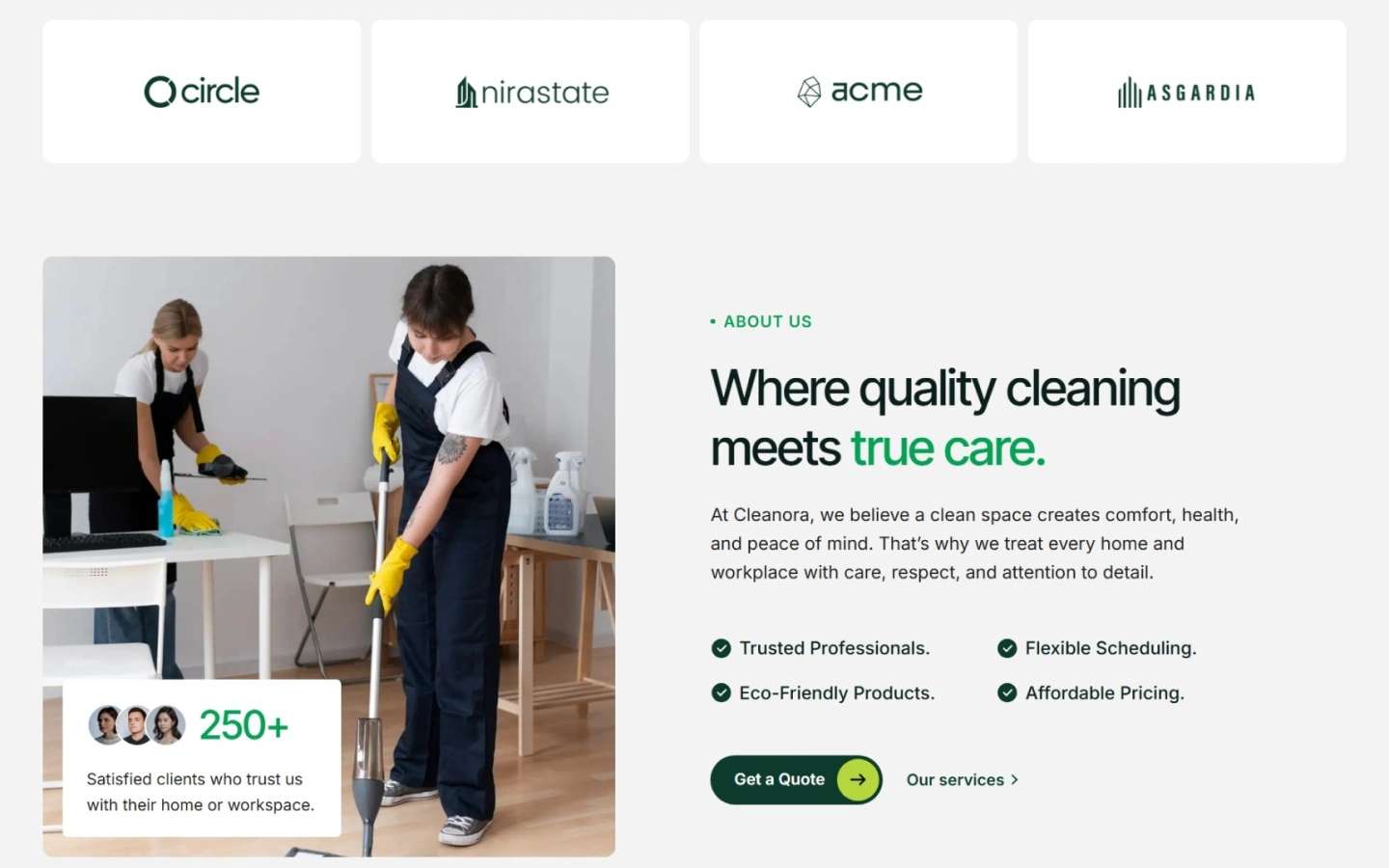Click the Affordable Pricing check mark

pyautogui.click(x=1007, y=692)
